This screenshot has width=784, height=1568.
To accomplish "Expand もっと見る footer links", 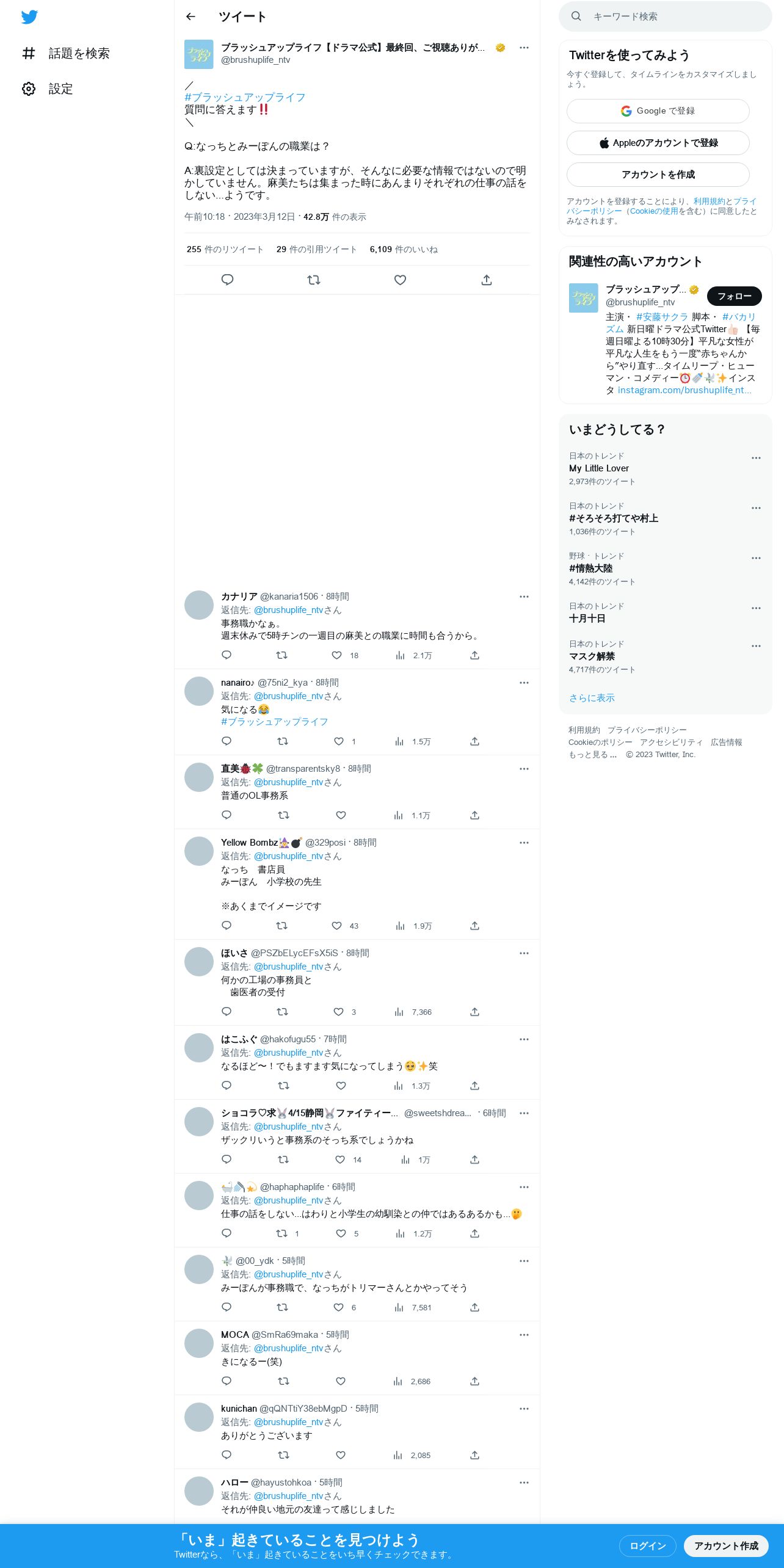I will click(592, 755).
